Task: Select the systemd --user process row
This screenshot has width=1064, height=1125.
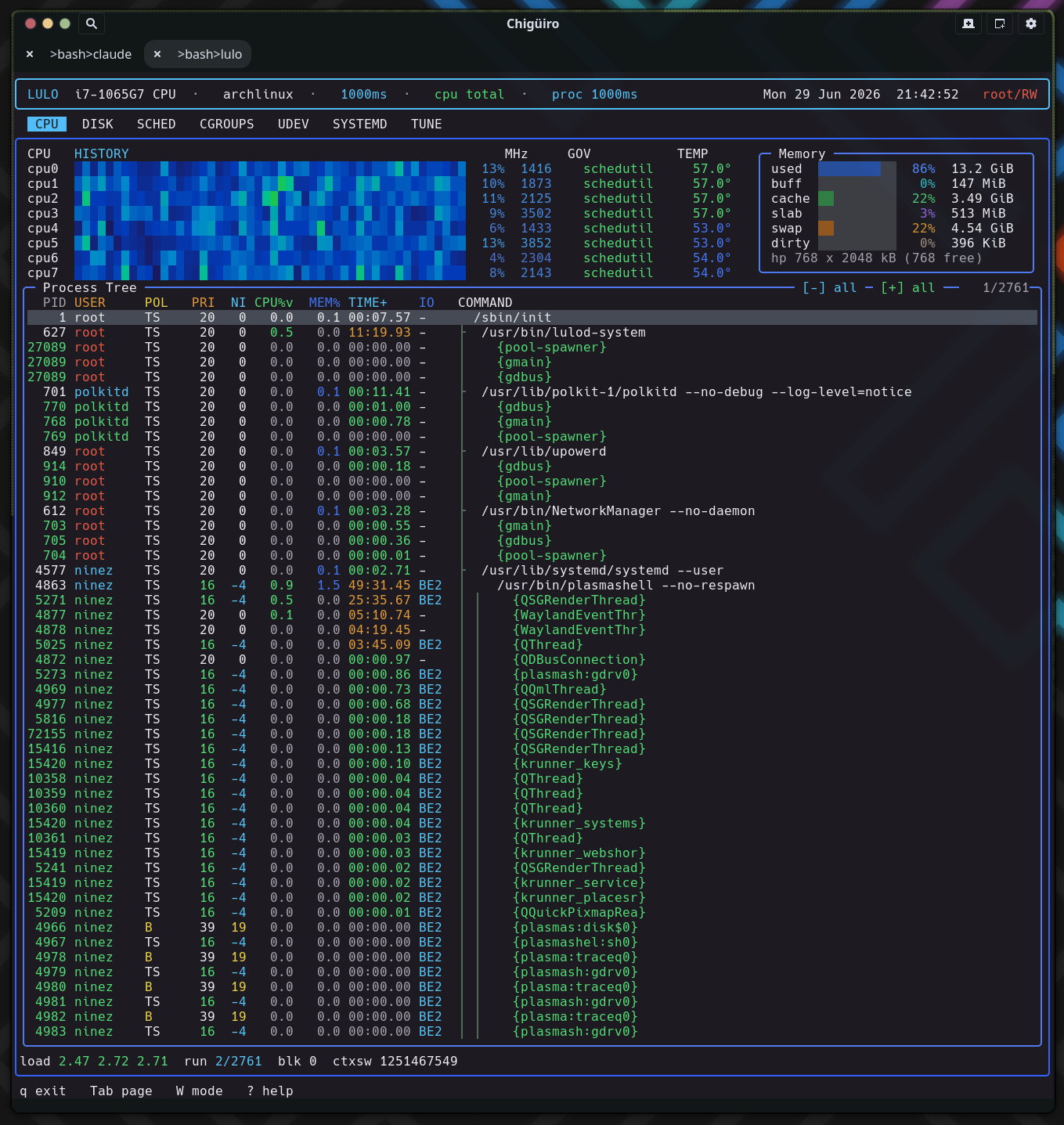Action: [532, 570]
